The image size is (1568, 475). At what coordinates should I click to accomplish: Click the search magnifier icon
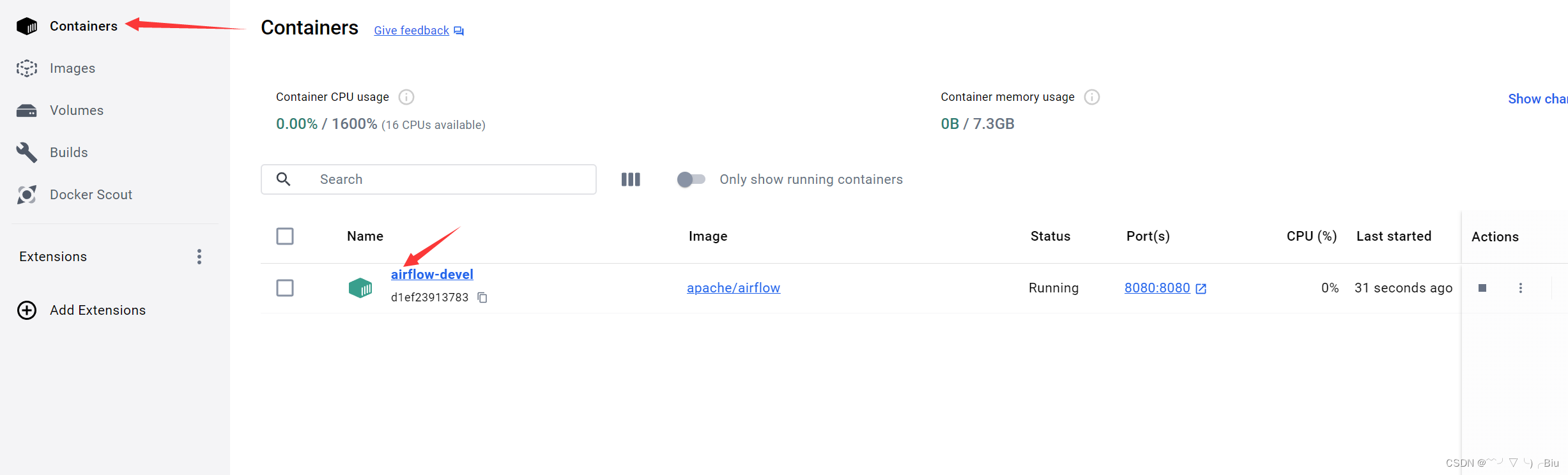click(284, 179)
